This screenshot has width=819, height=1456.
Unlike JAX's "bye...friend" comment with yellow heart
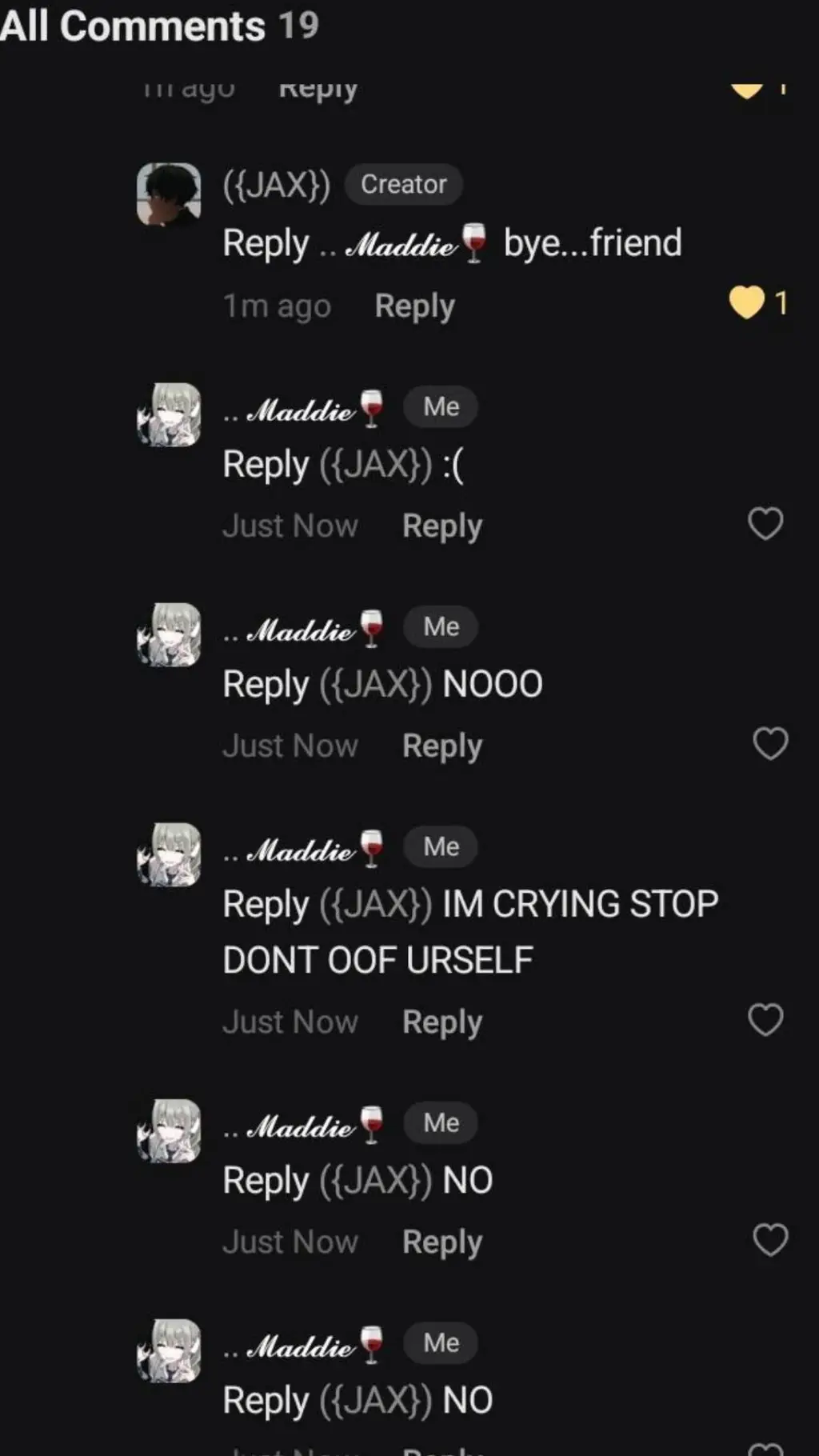747,303
